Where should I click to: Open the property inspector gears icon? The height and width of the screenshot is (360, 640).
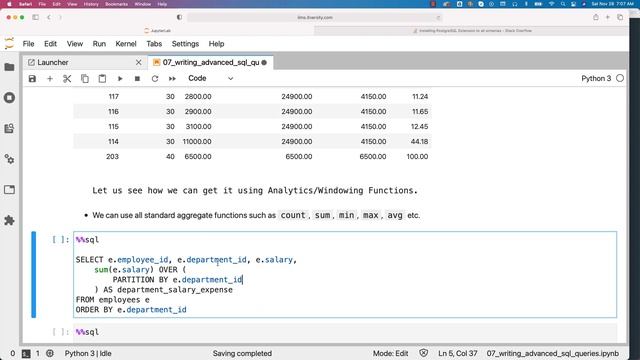pyautogui.click(x=9, y=159)
